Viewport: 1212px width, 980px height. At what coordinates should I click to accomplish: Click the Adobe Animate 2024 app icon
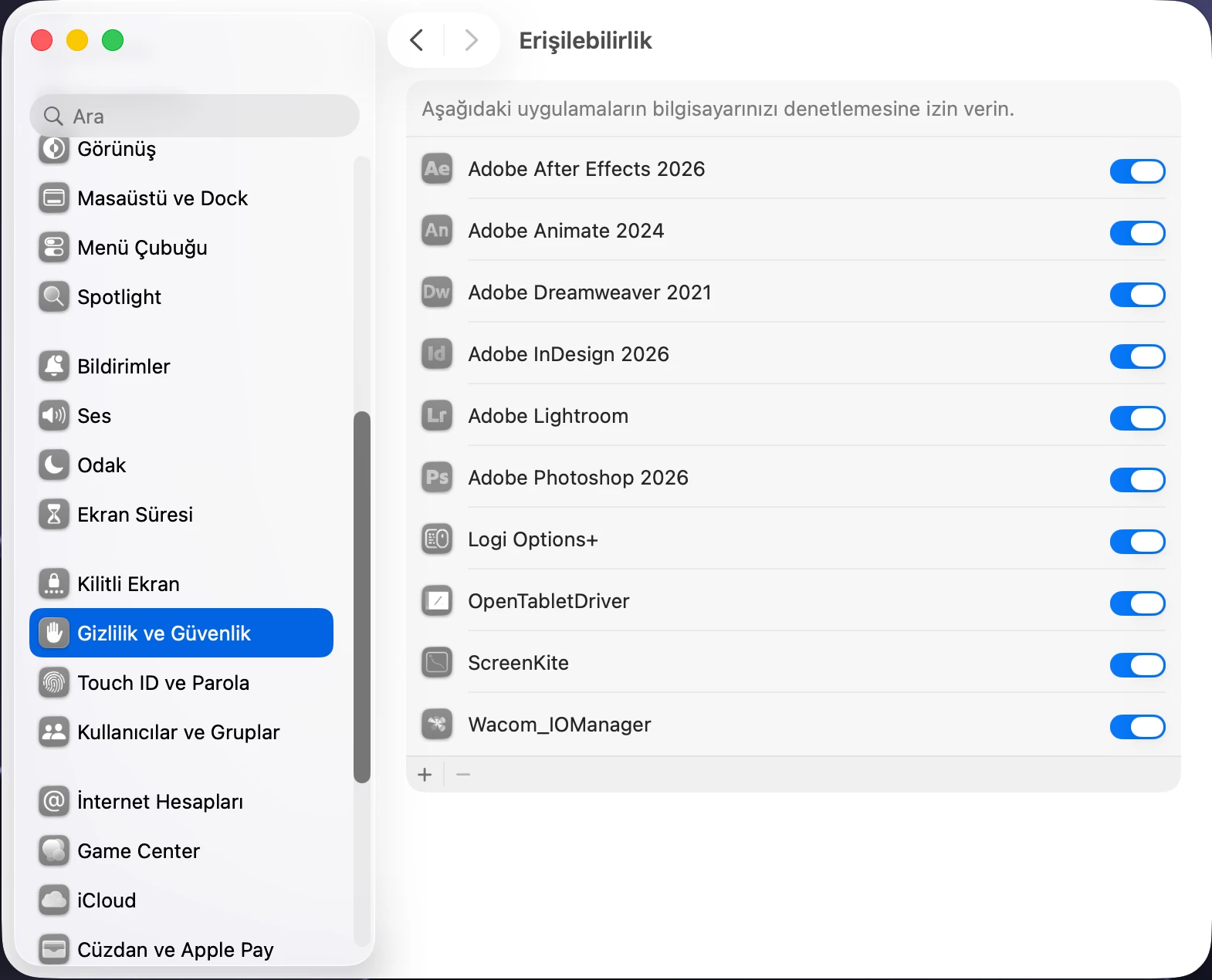click(x=437, y=231)
